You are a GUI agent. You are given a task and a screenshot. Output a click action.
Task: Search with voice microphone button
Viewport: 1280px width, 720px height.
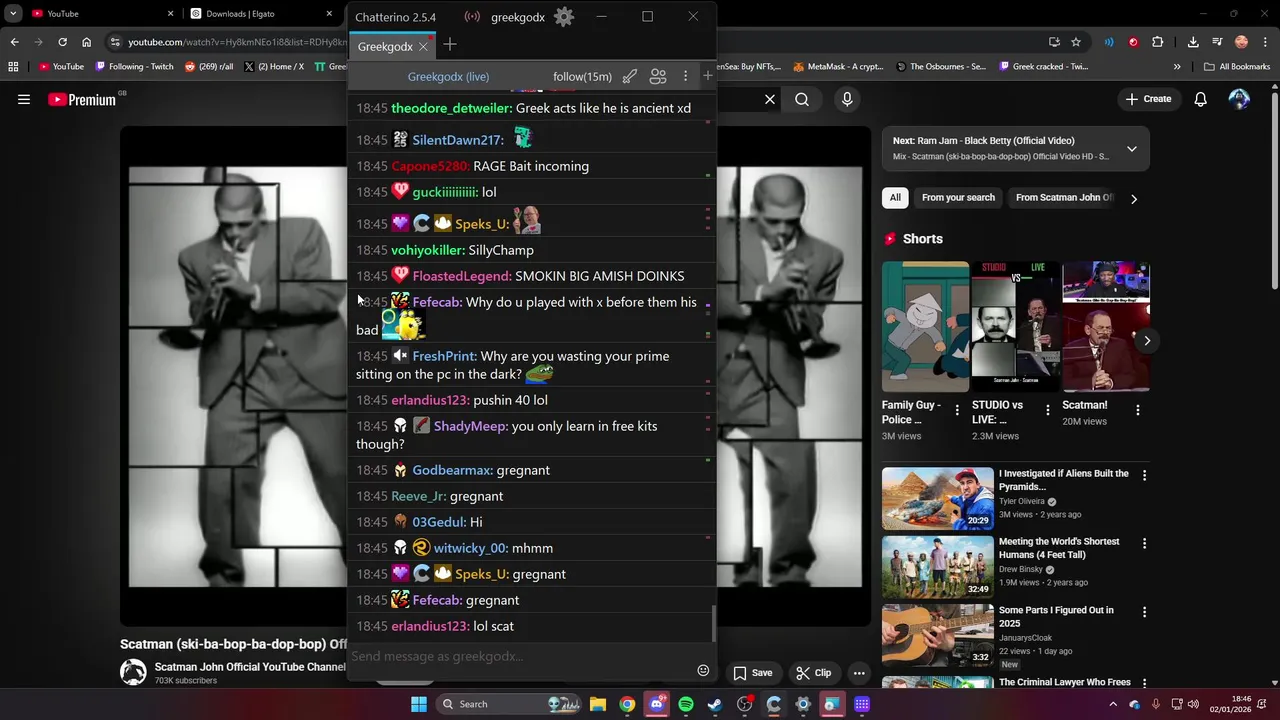tap(847, 99)
